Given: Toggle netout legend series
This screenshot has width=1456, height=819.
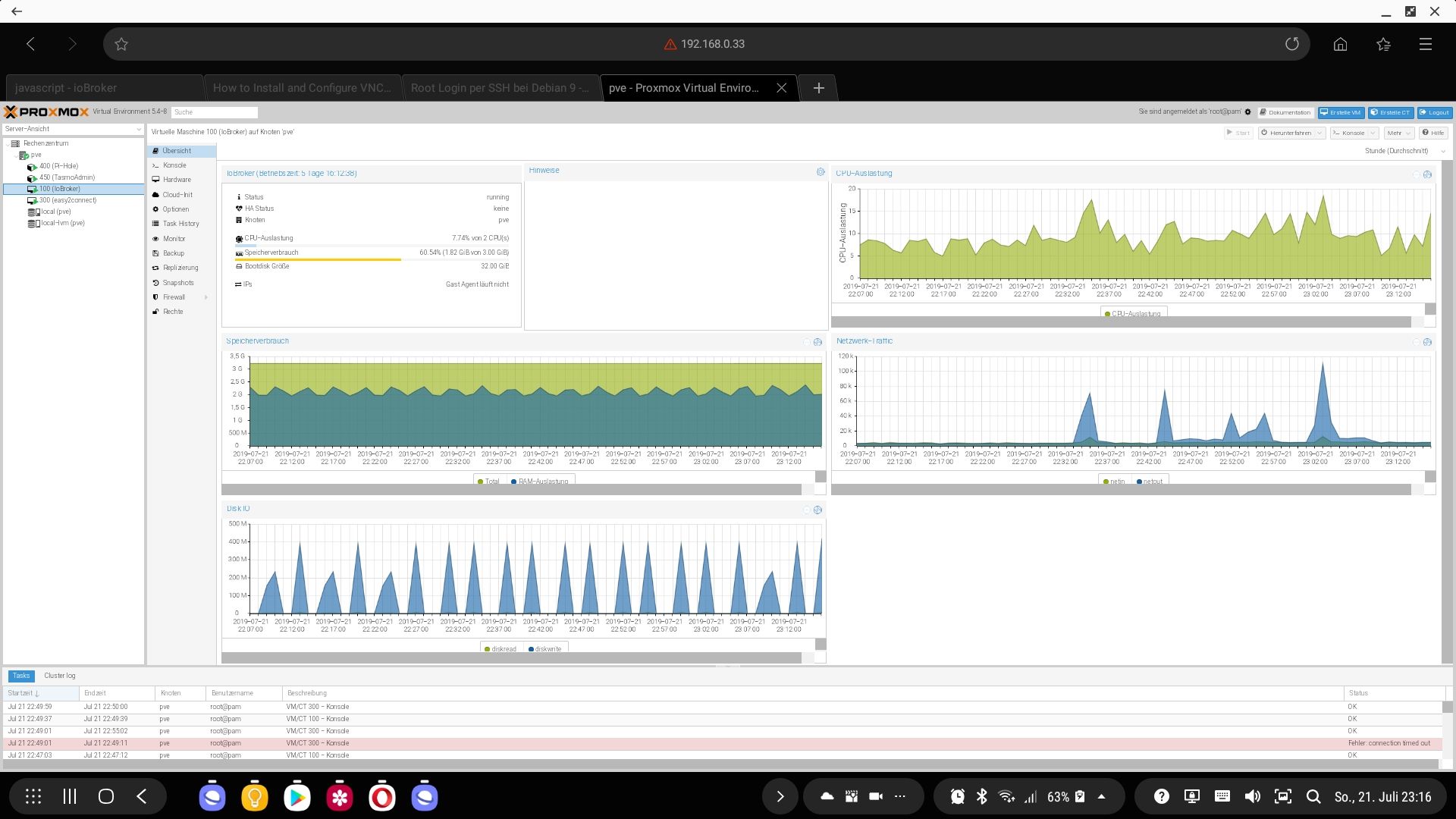Looking at the screenshot, I should coord(1150,481).
